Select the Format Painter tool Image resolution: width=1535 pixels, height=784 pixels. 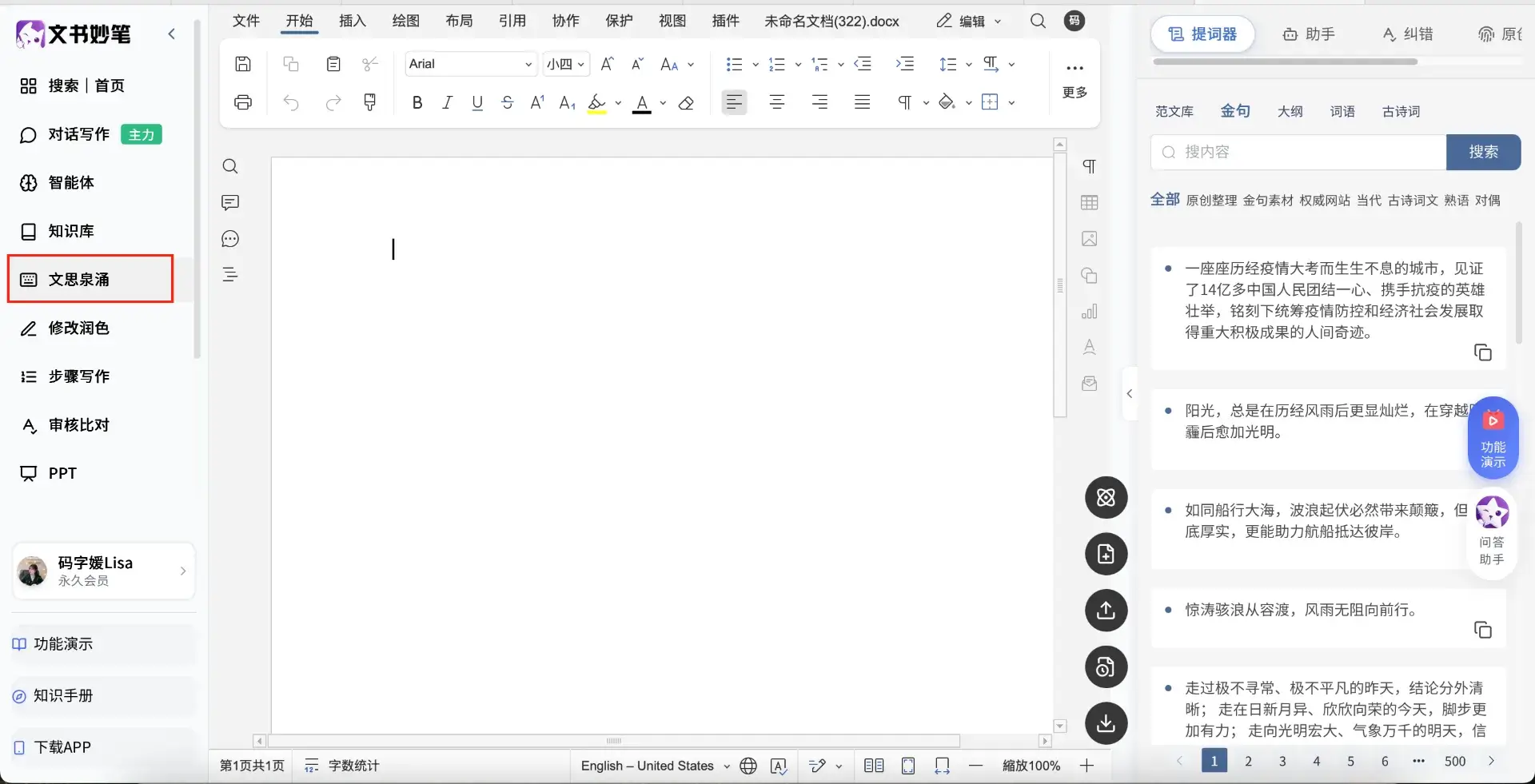pos(369,102)
